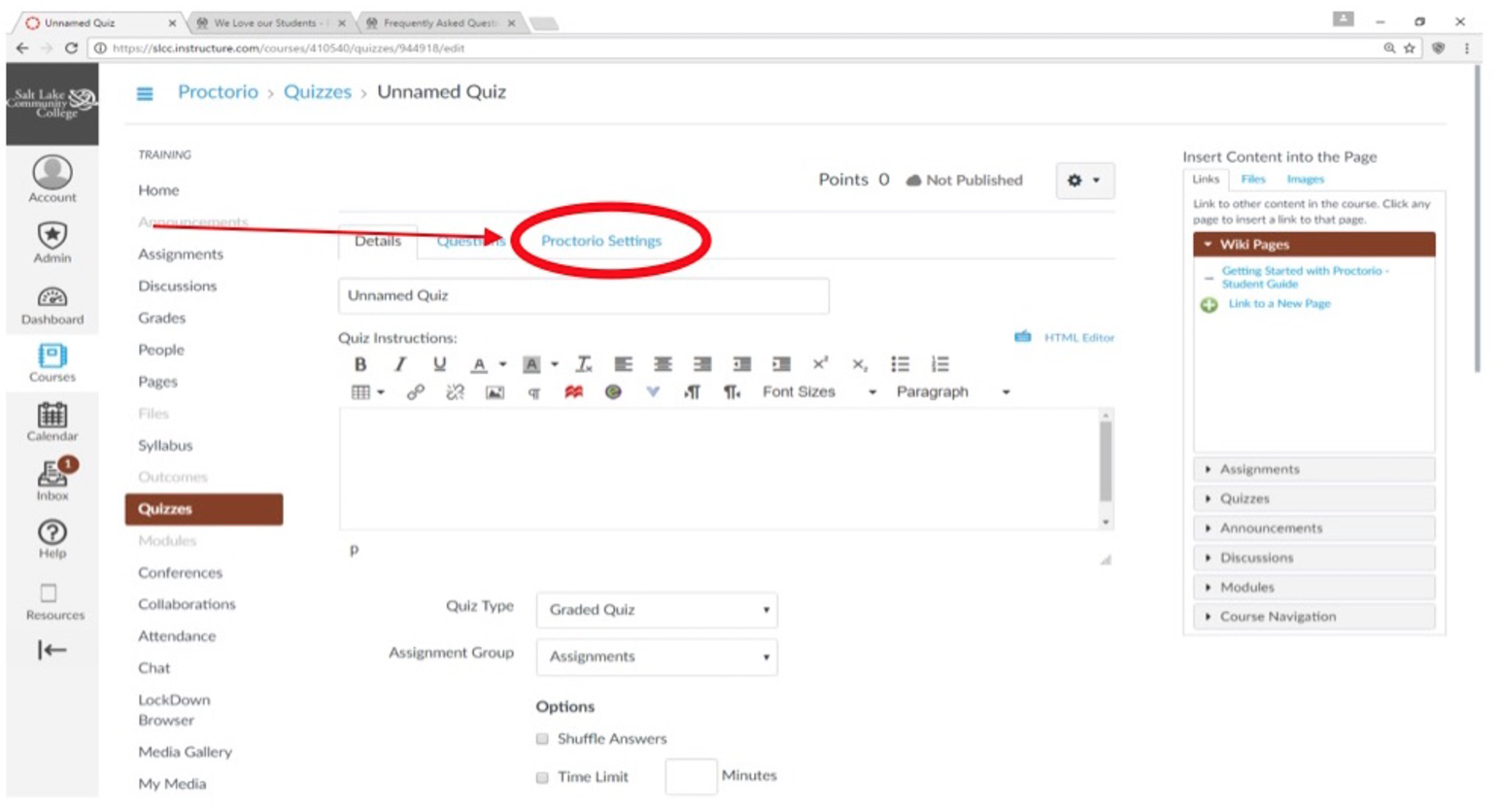1502x812 pixels.
Task: Click Link to a New Page
Action: 1279,304
